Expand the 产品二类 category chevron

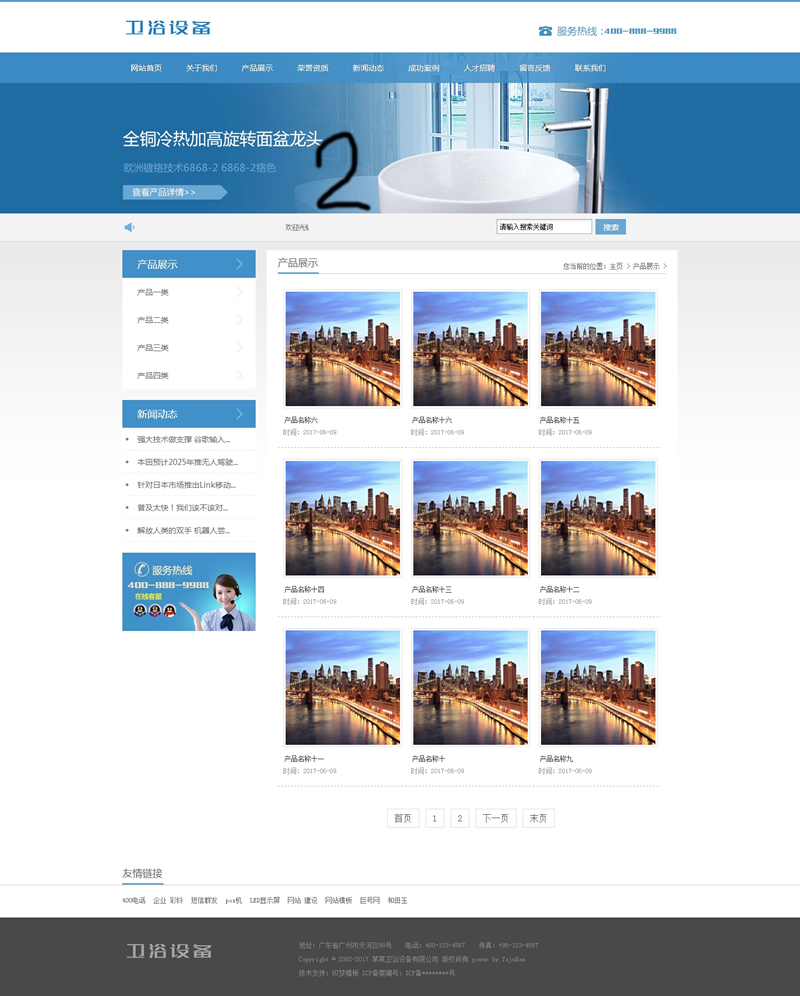pyautogui.click(x=239, y=320)
